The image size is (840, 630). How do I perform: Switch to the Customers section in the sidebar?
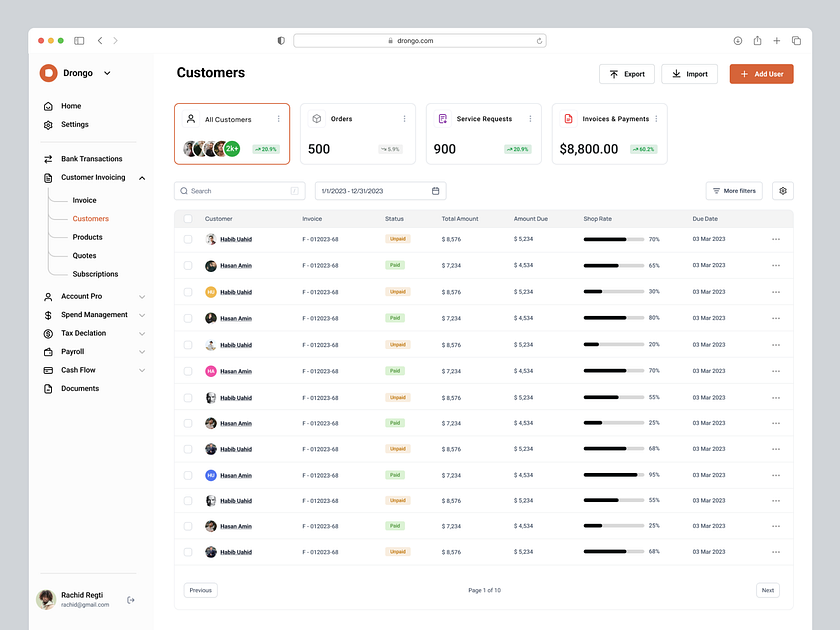[x=90, y=218]
